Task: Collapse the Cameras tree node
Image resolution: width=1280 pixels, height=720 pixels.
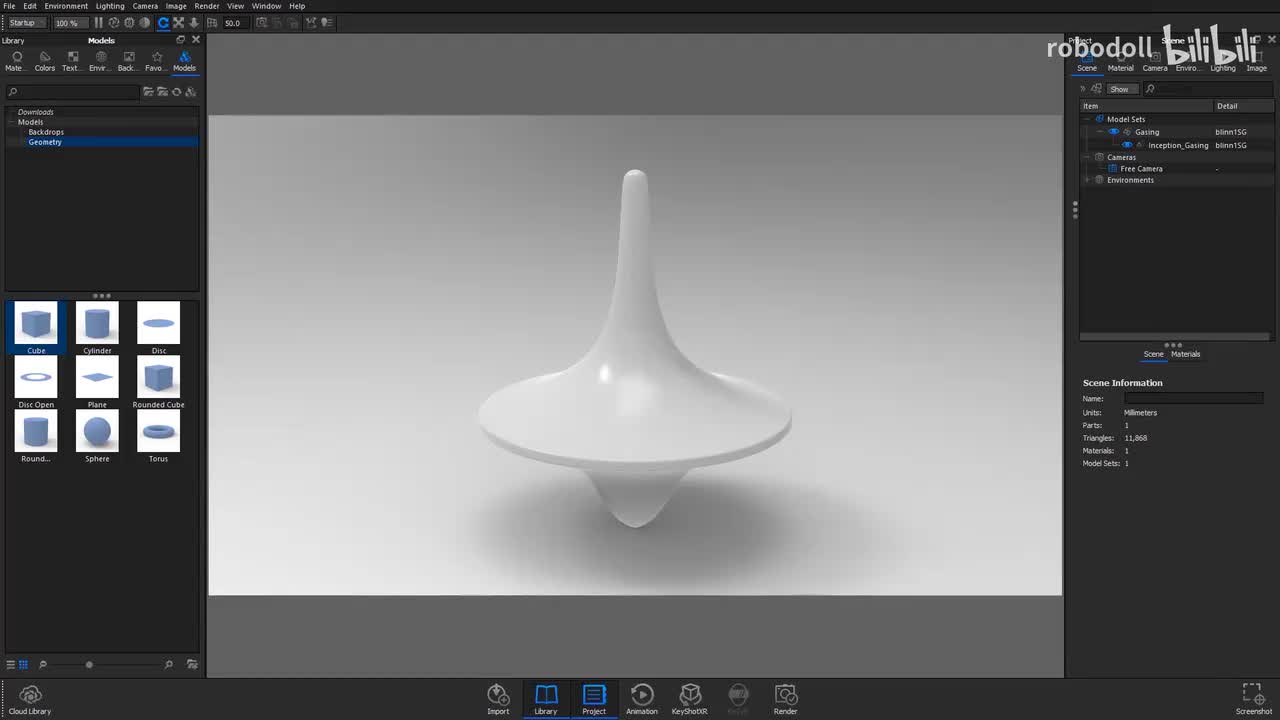Action: (x=1086, y=157)
